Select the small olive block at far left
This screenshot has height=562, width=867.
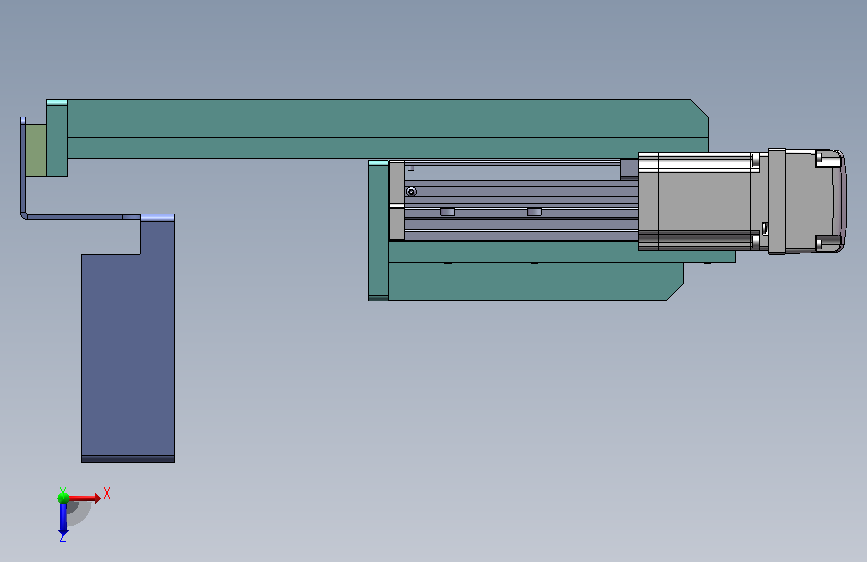click(36, 150)
